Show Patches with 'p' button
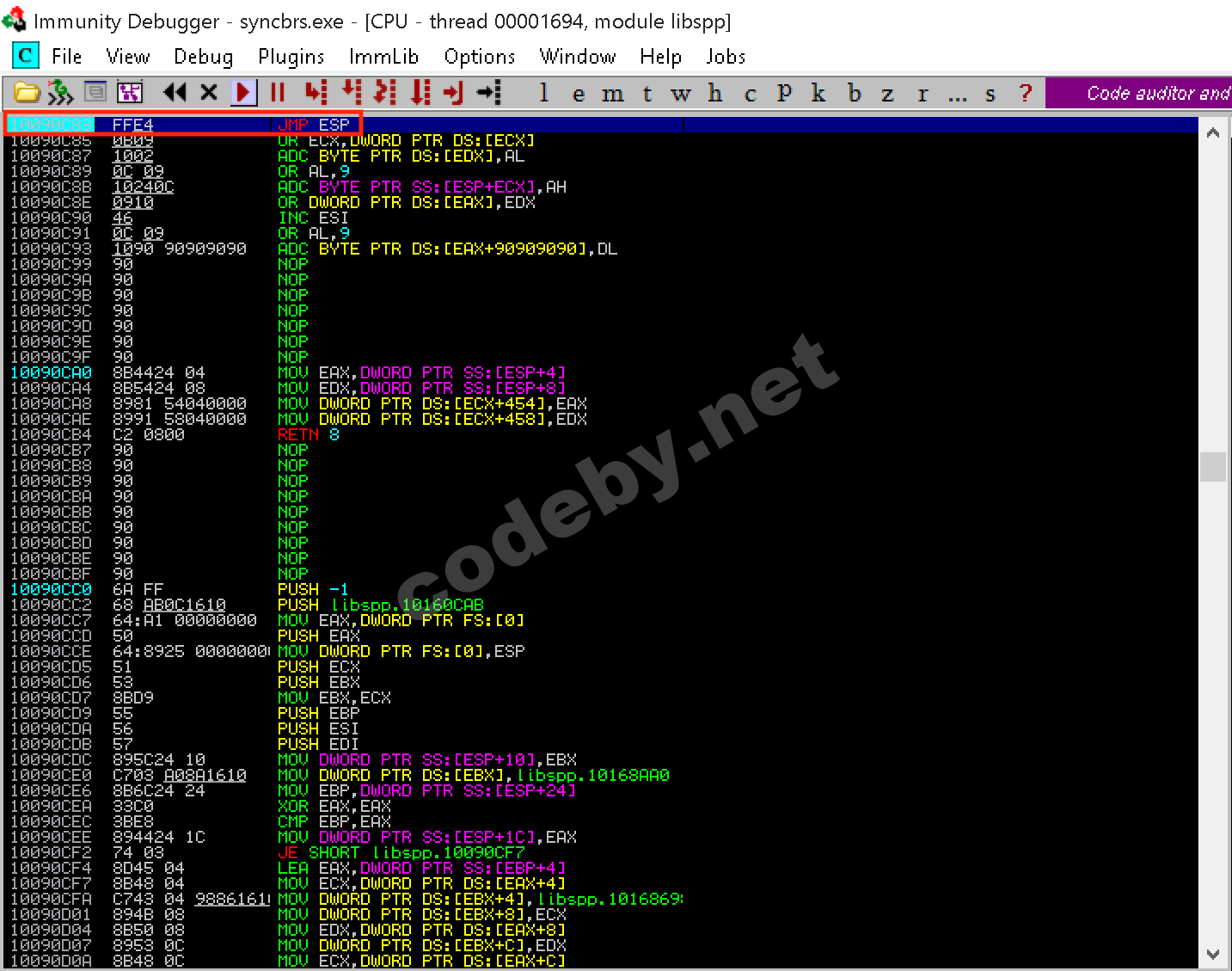Screen dimensions: 1232x971 tap(784, 93)
